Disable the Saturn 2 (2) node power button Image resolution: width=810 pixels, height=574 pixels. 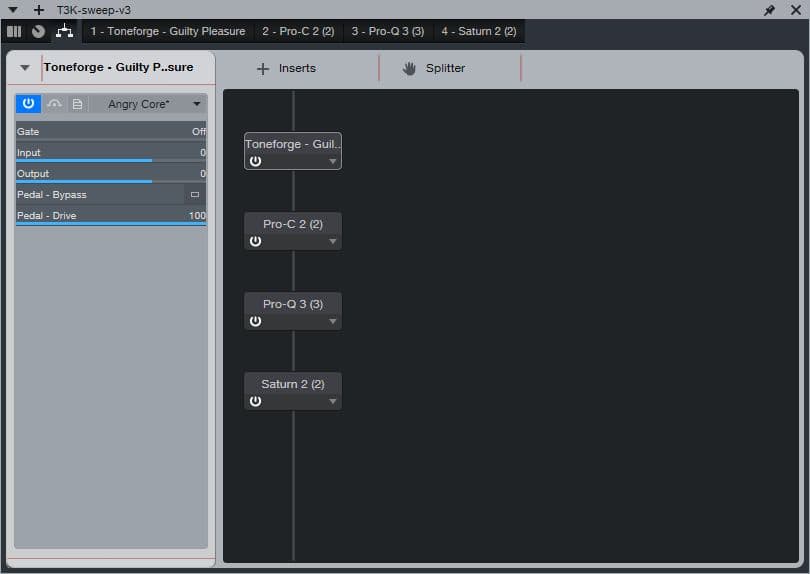pos(255,401)
